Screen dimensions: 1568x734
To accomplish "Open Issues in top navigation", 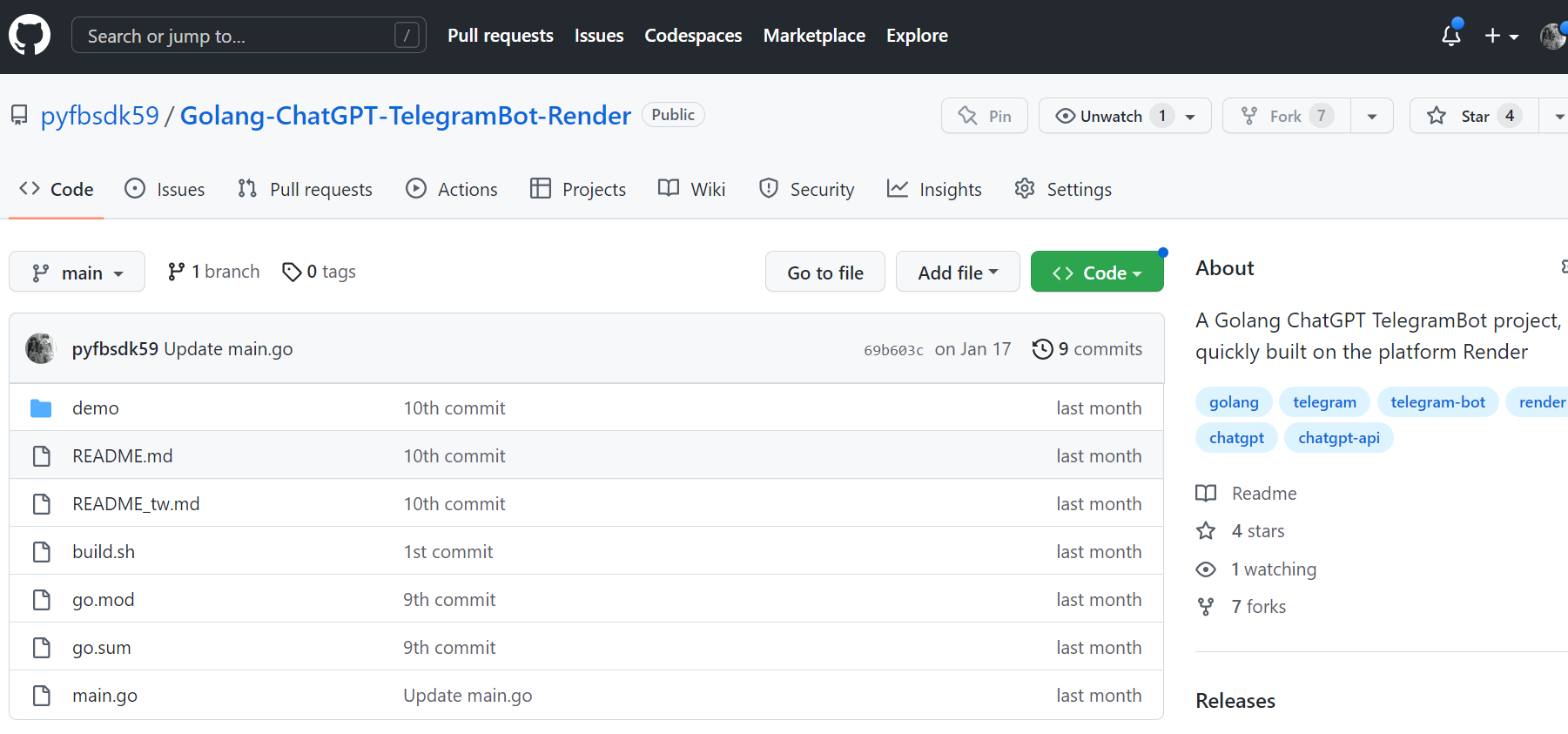I will [599, 36].
